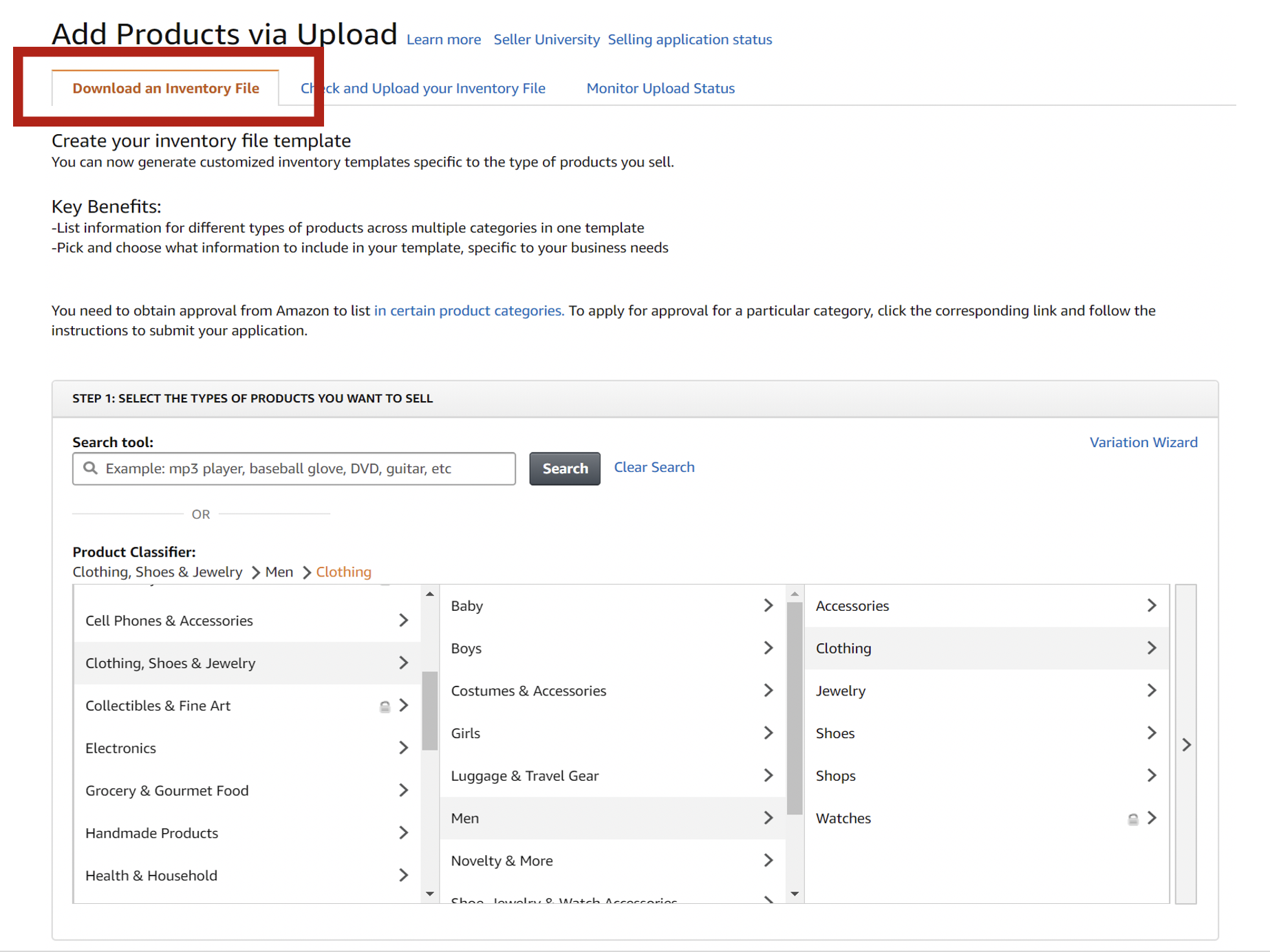
Task: Click second column scroll-up arrow
Action: click(795, 594)
